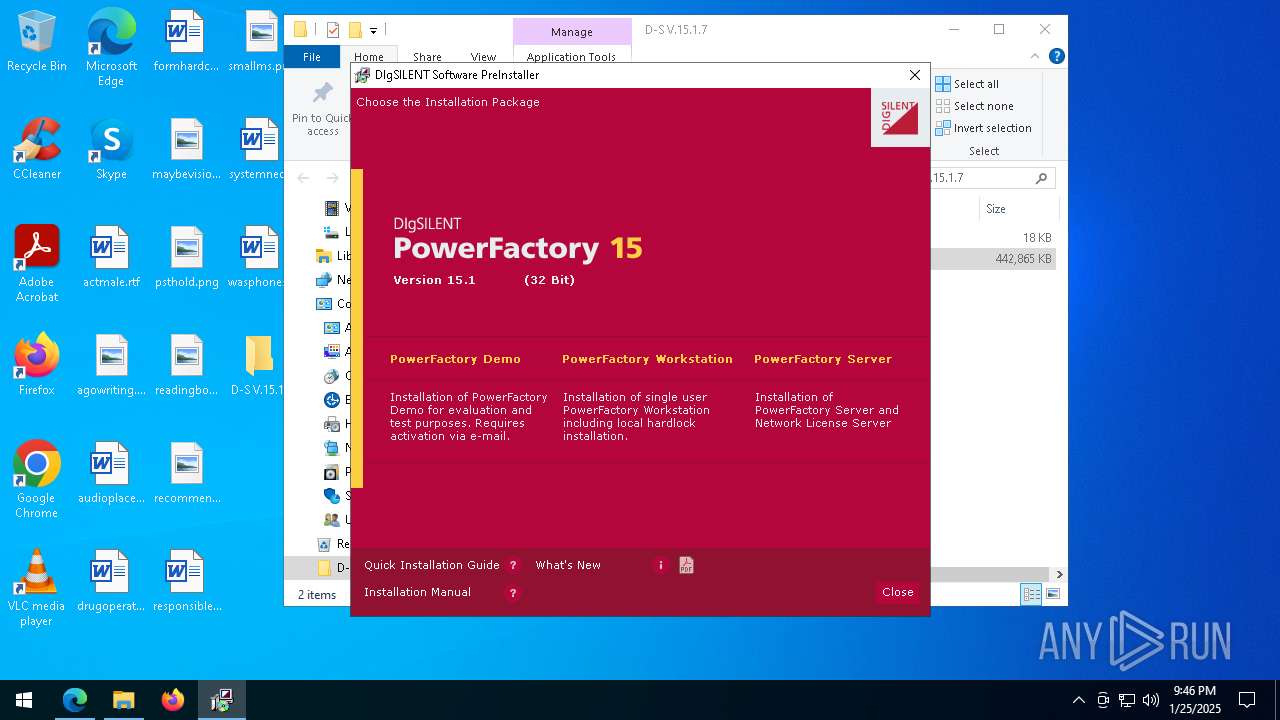Screen dimensions: 1280x720
Task: Select the CCleaner desktop shortcut
Action: [x=37, y=150]
